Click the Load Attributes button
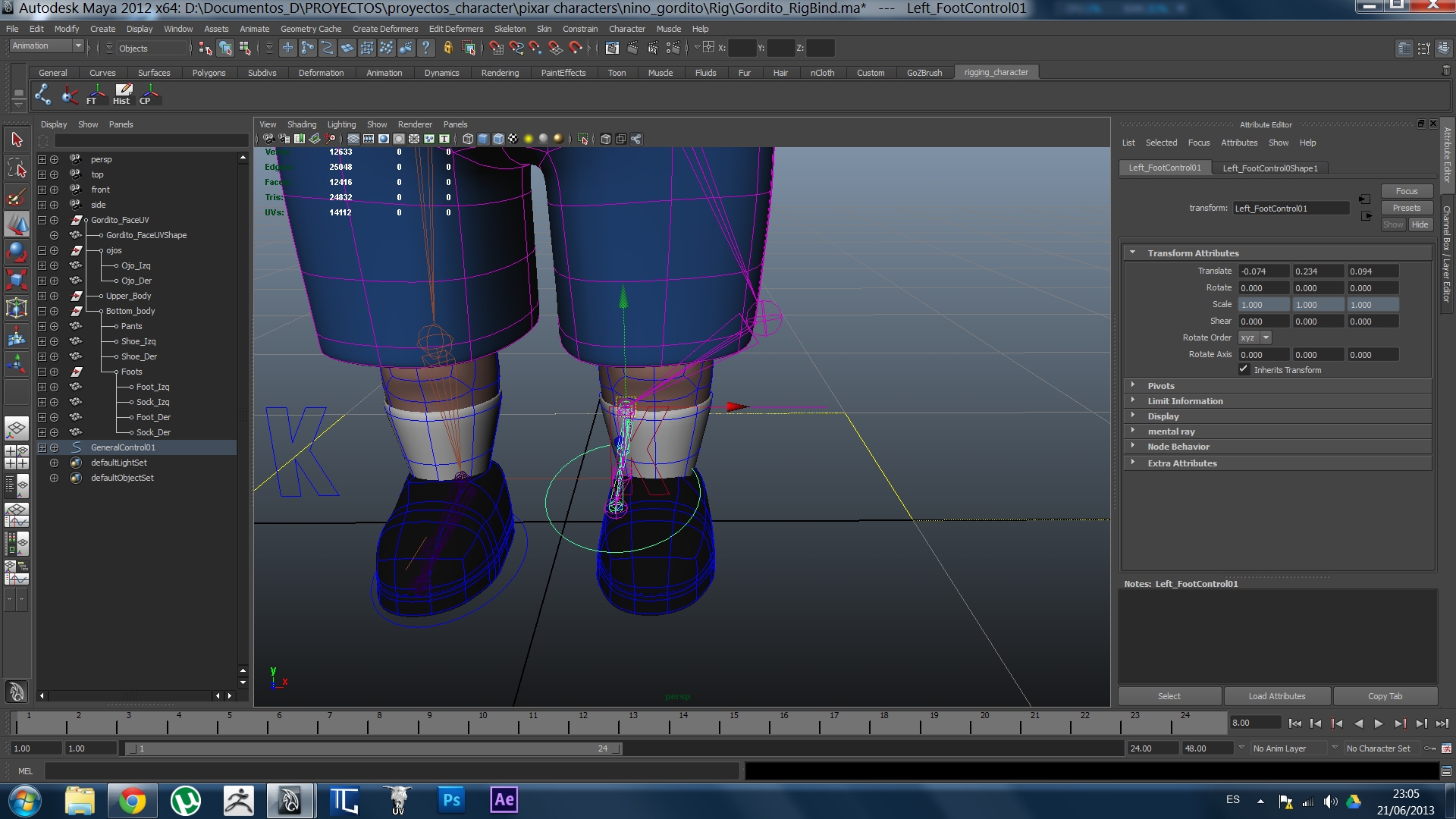The height and width of the screenshot is (819, 1456). (1277, 696)
